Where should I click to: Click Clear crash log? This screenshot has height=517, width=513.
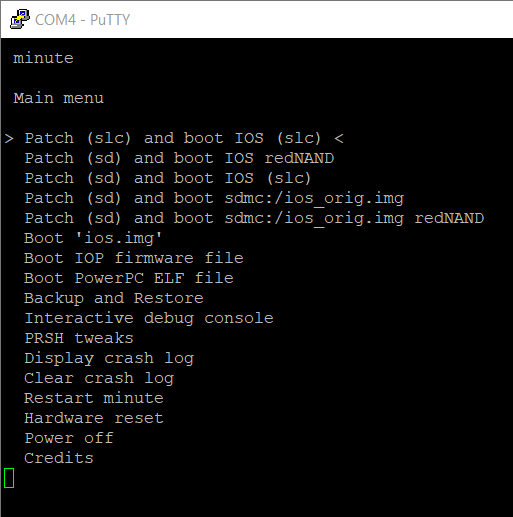click(x=99, y=378)
